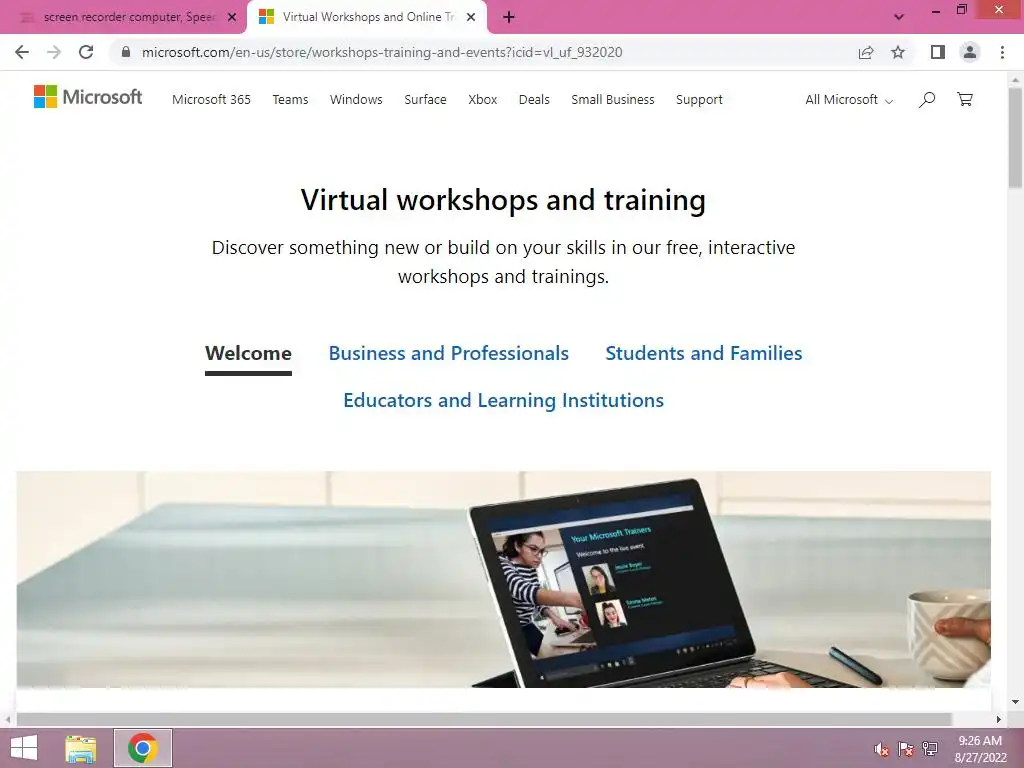1024x768 pixels.
Task: Select the Welcome tab
Action: click(248, 353)
